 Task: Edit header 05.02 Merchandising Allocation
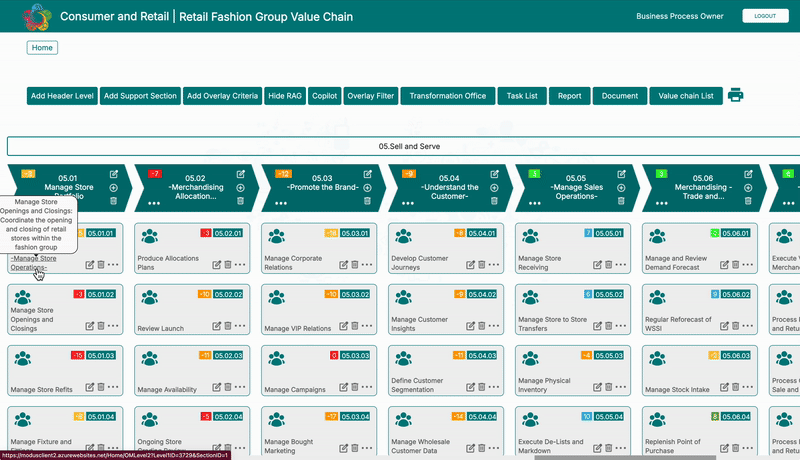click(241, 174)
